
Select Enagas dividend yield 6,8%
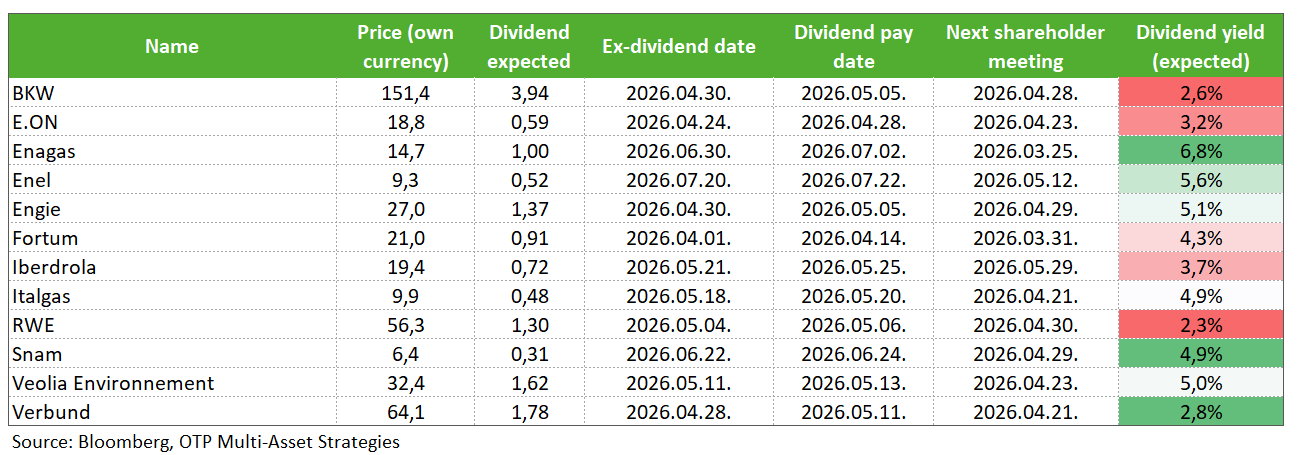point(1200,151)
